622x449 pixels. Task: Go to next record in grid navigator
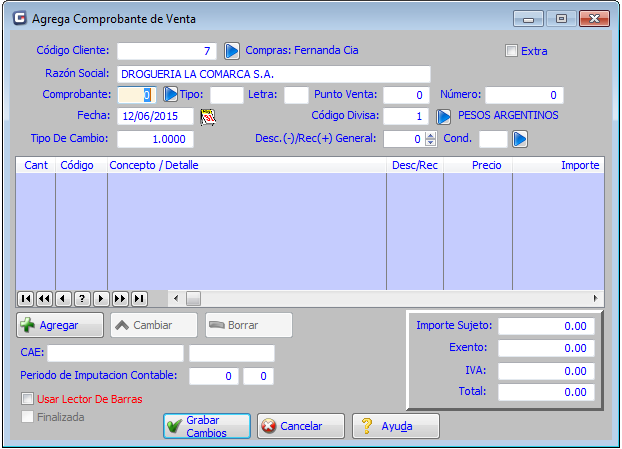101,298
